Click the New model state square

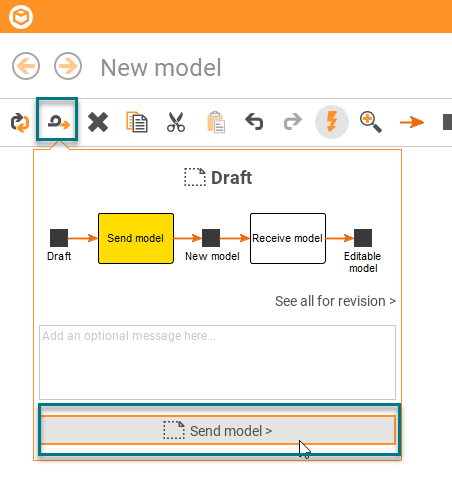point(211,238)
